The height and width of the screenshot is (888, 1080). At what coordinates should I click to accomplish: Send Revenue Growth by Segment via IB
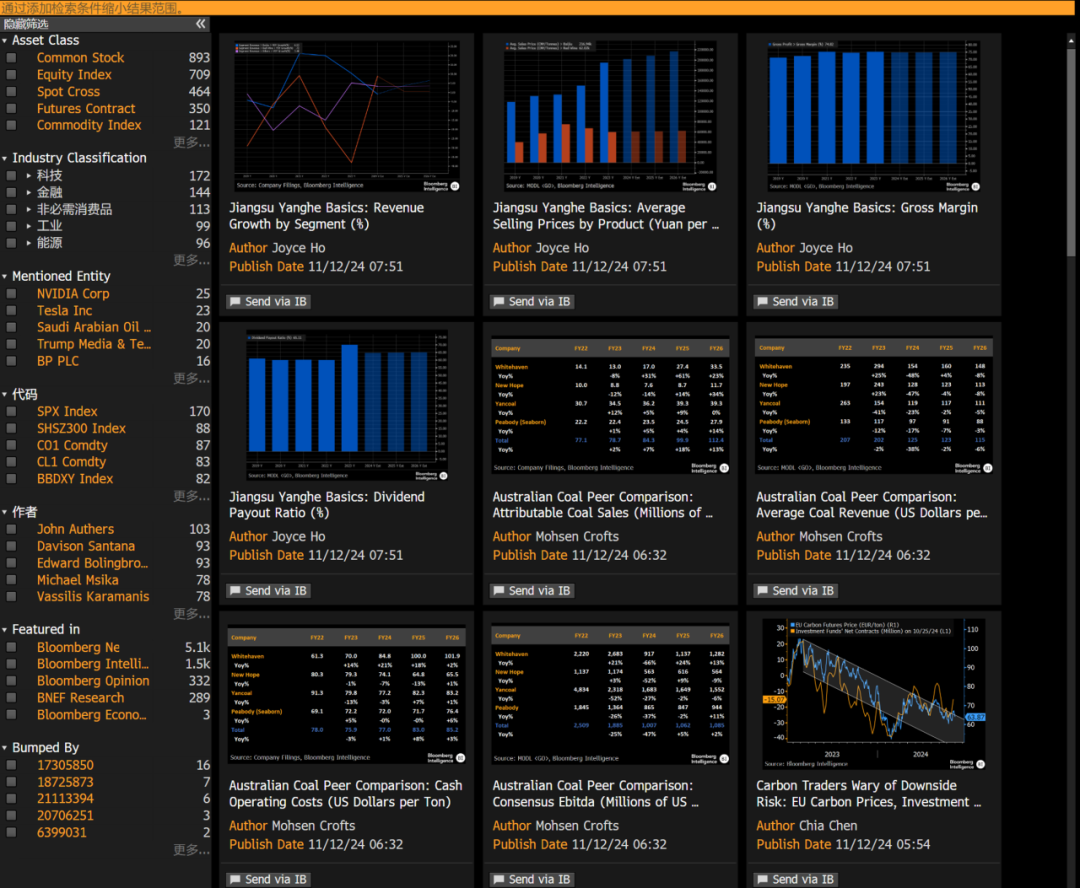tap(269, 302)
